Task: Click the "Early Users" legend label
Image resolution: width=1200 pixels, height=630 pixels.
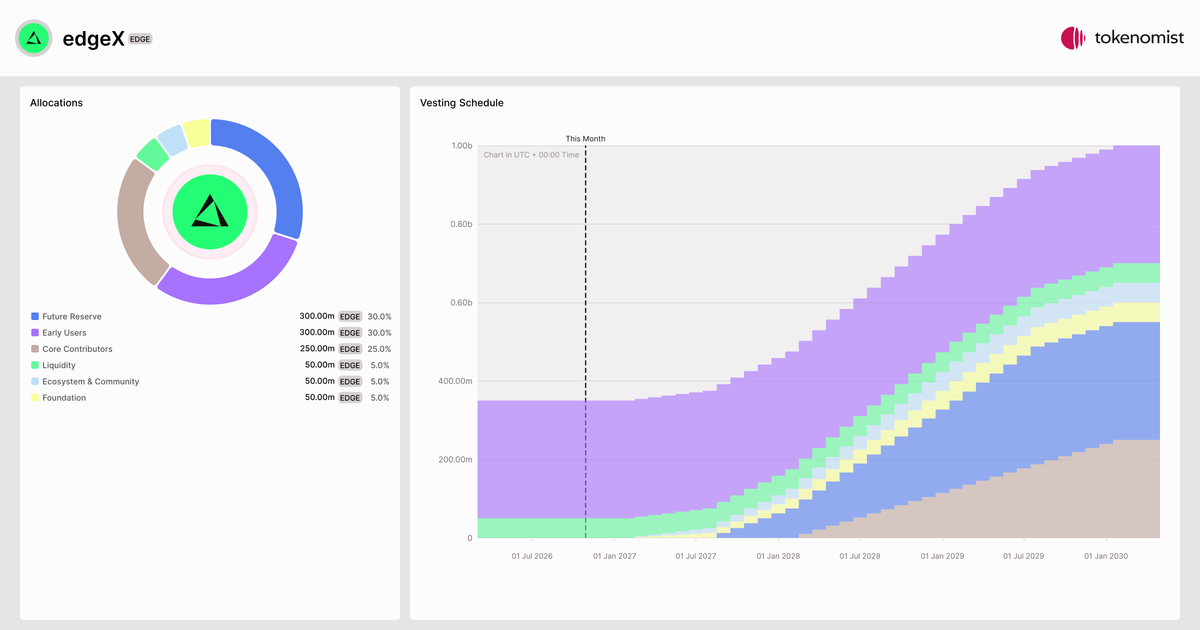Action: point(64,333)
